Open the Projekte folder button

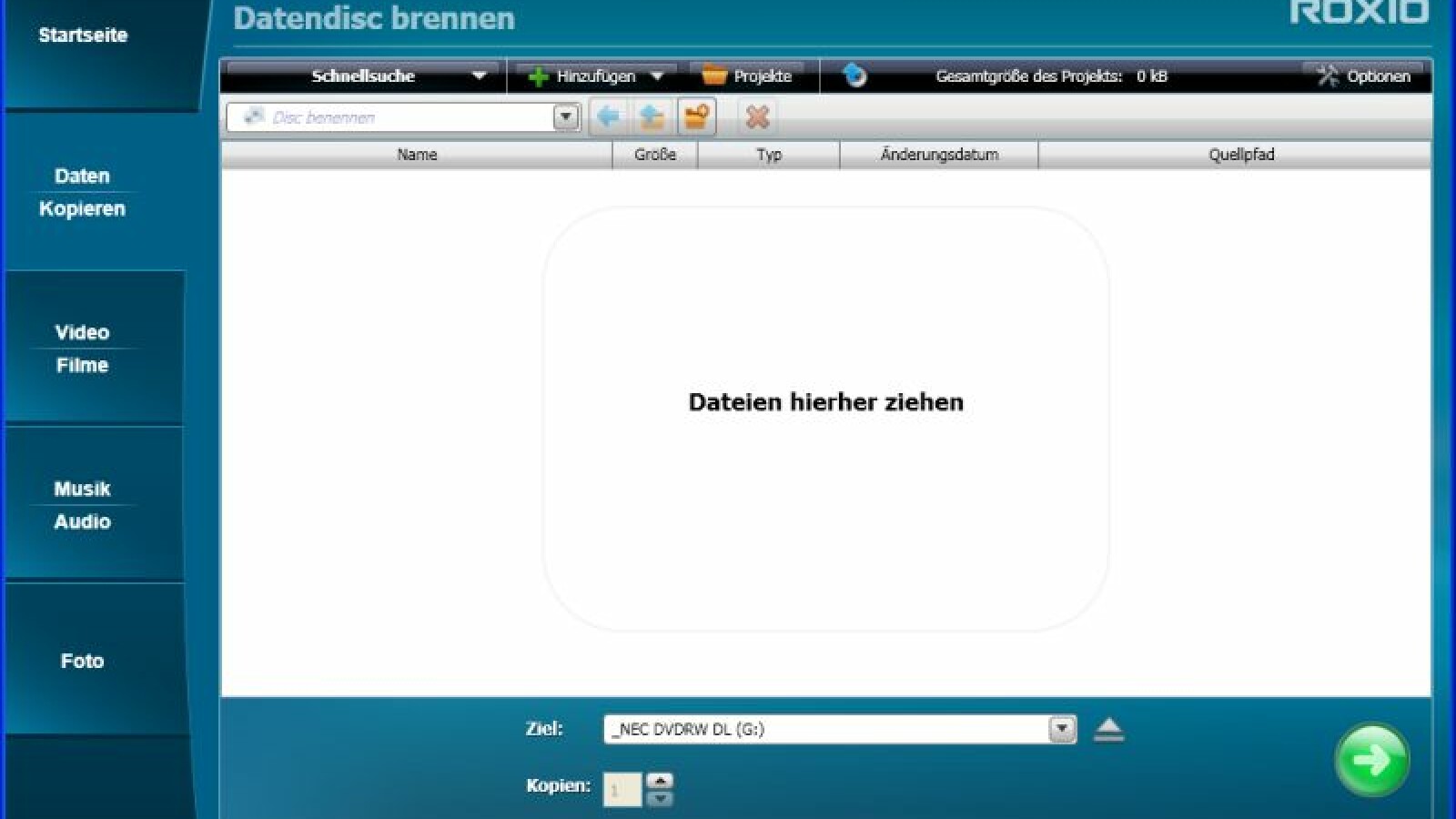pyautogui.click(x=748, y=76)
